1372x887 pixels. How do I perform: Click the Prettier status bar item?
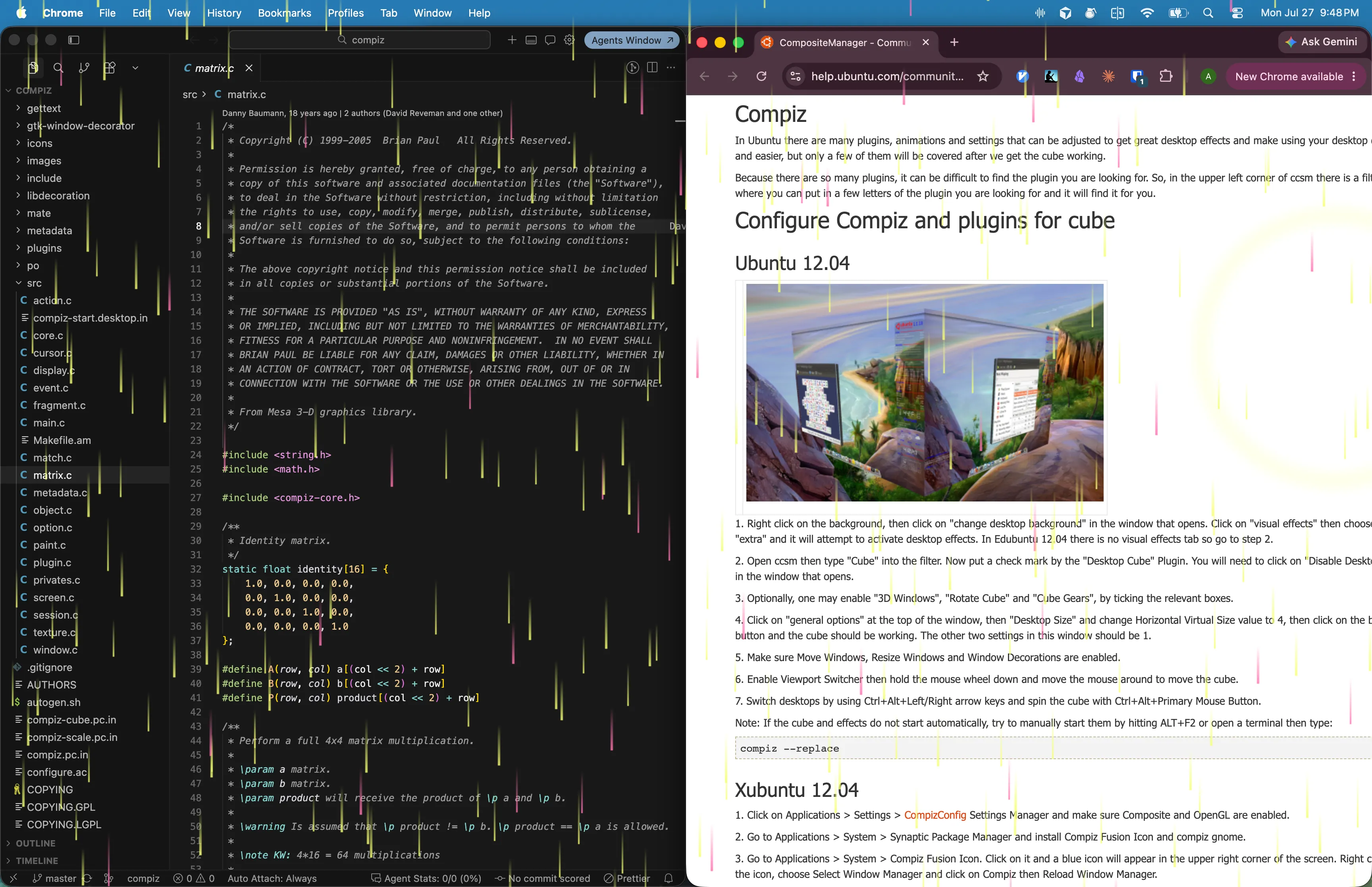627,878
